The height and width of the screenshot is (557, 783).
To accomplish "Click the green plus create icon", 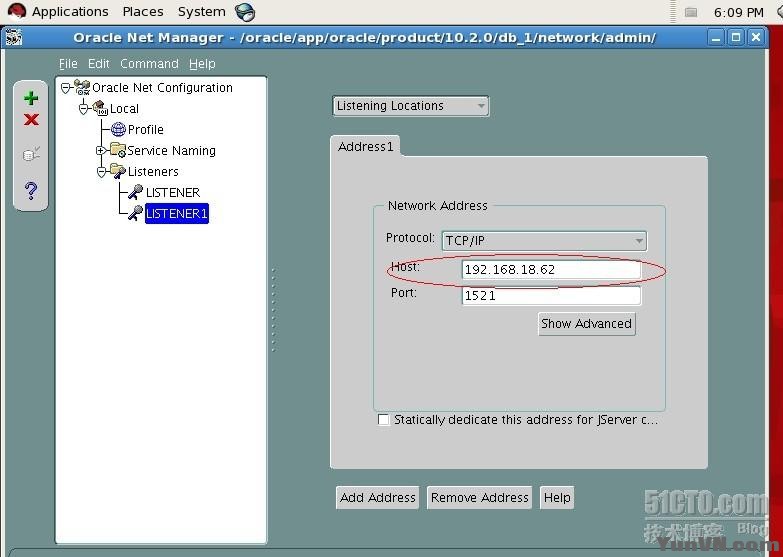I will pyautogui.click(x=31, y=98).
